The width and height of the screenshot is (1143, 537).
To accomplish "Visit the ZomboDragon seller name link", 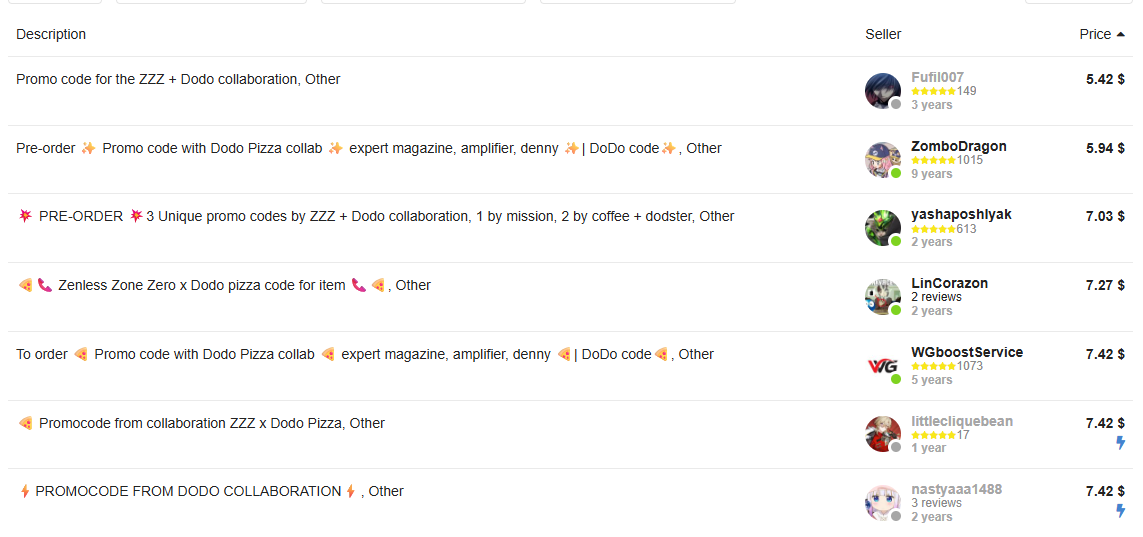I will coord(958,146).
